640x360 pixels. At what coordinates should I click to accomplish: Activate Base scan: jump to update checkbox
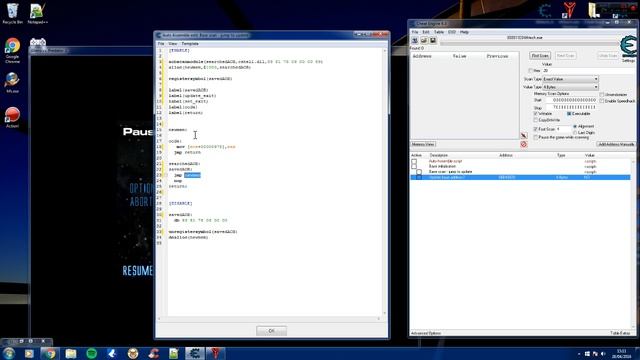[x=419, y=172]
